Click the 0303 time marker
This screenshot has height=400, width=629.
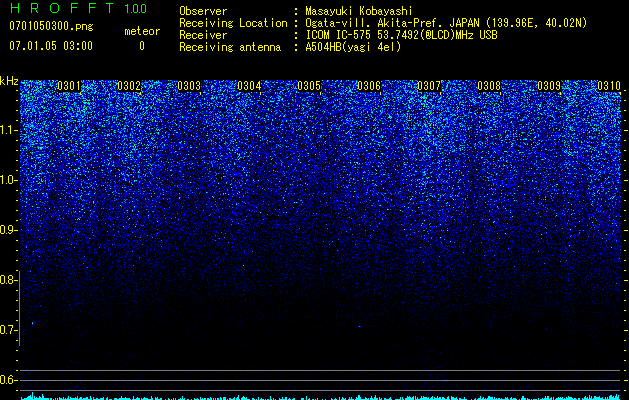tap(189, 86)
